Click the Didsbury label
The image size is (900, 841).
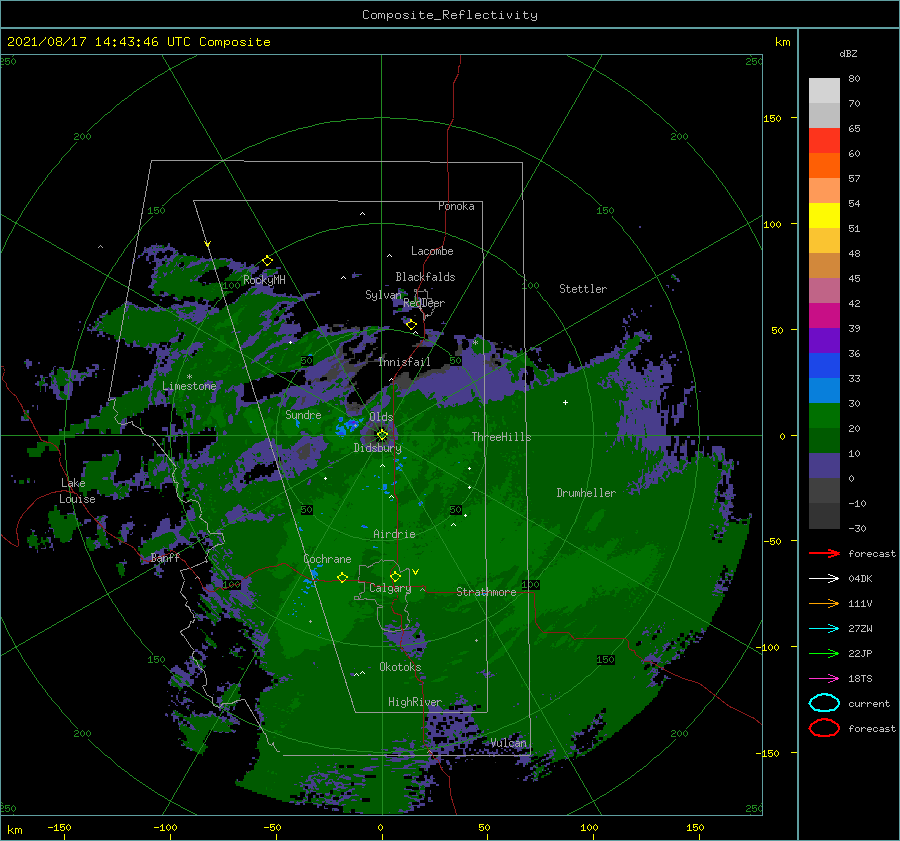(x=378, y=448)
